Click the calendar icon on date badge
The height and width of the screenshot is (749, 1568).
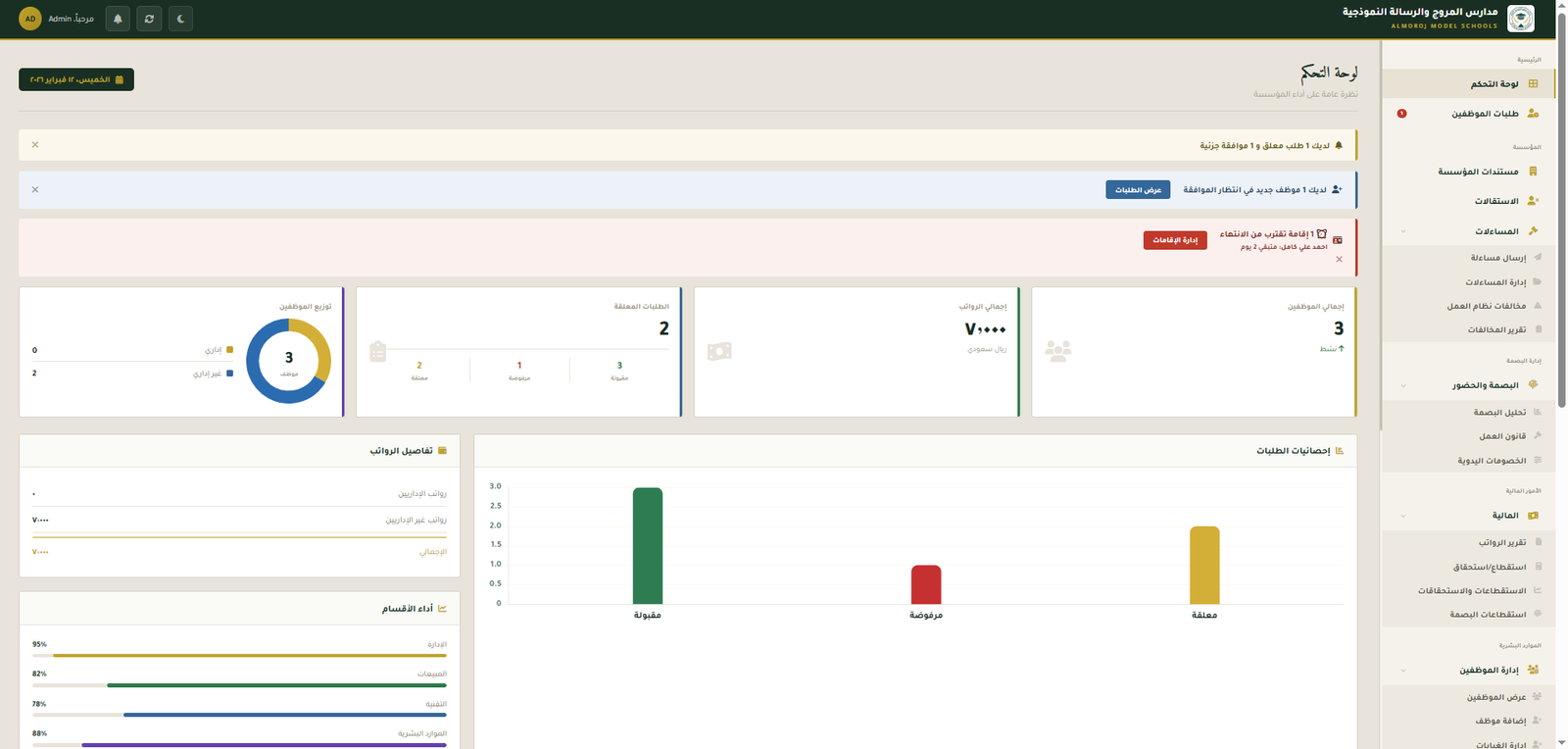tap(120, 79)
